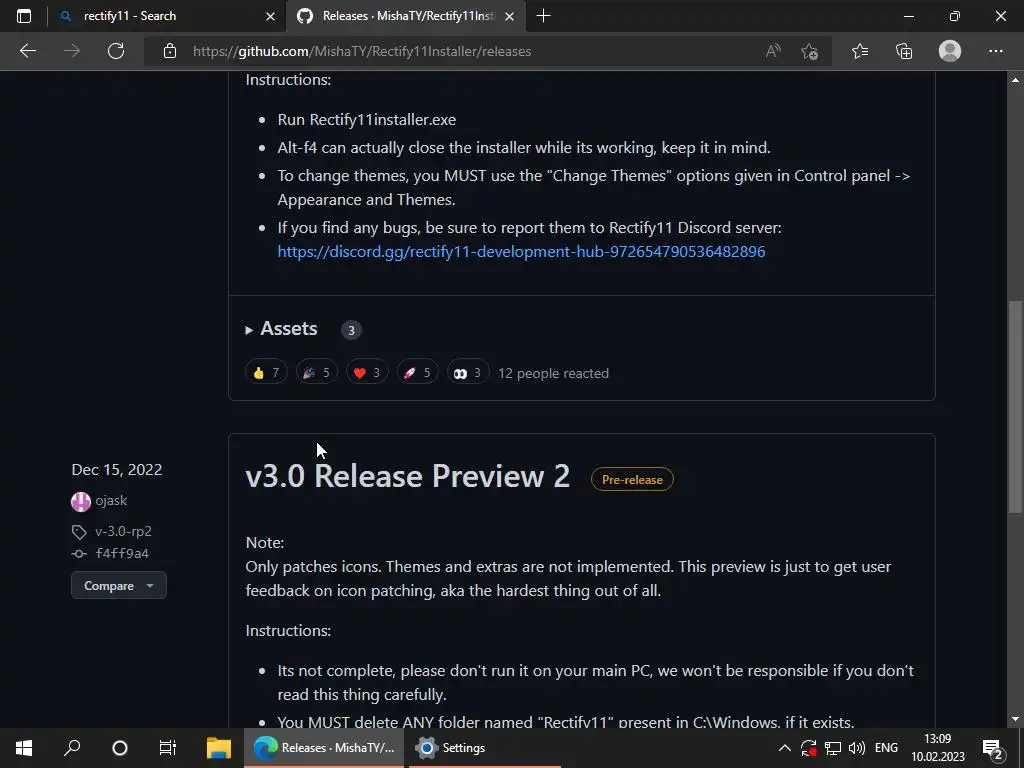The width and height of the screenshot is (1024, 768).
Task: Open ojask user profile
Action: coord(111,501)
